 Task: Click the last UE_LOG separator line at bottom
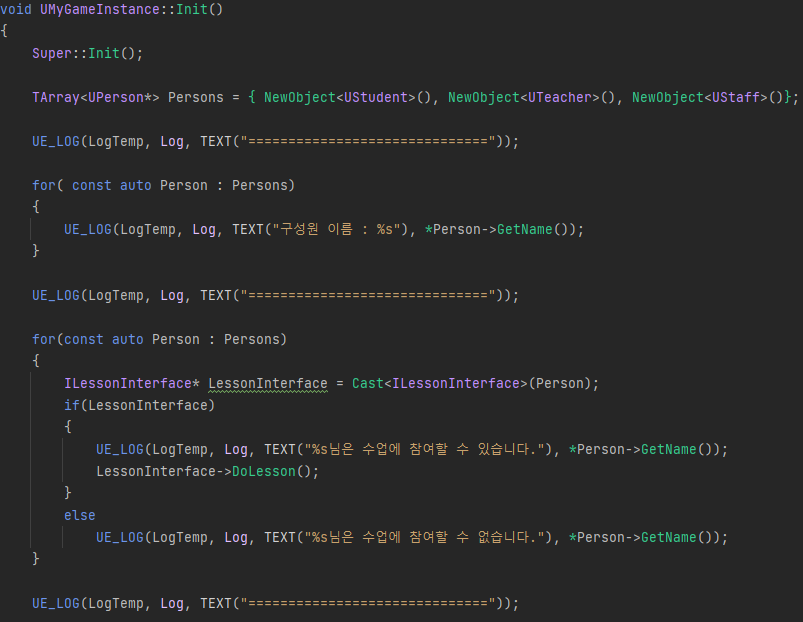[x=276, y=604]
